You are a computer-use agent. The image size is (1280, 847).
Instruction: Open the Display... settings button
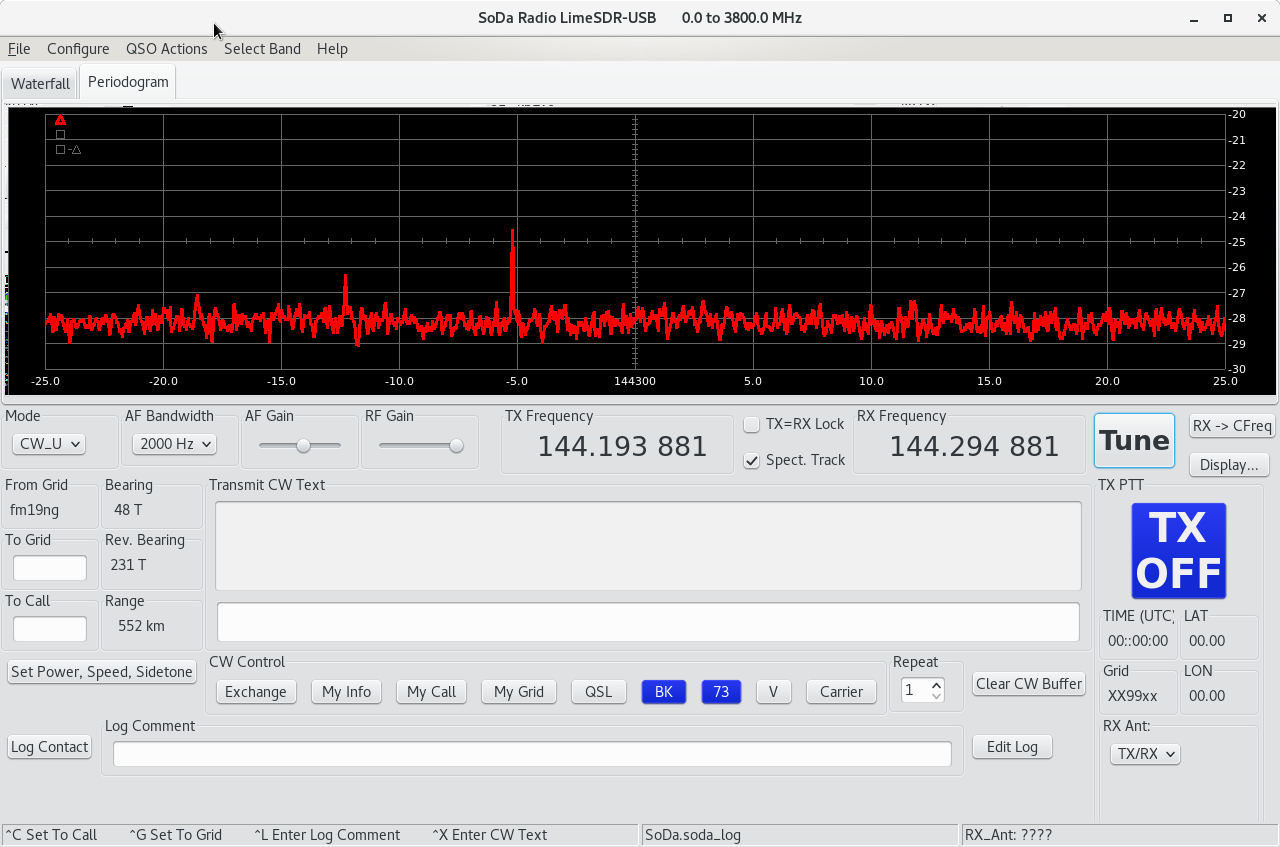pos(1229,465)
